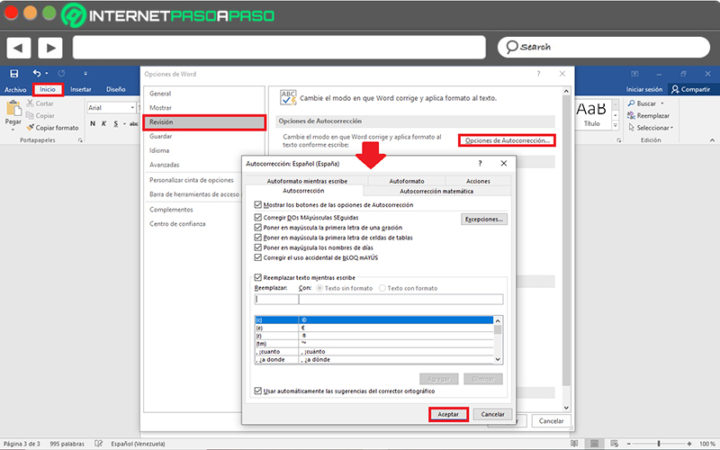Click the Save icon in quick access toolbar

(14, 73)
